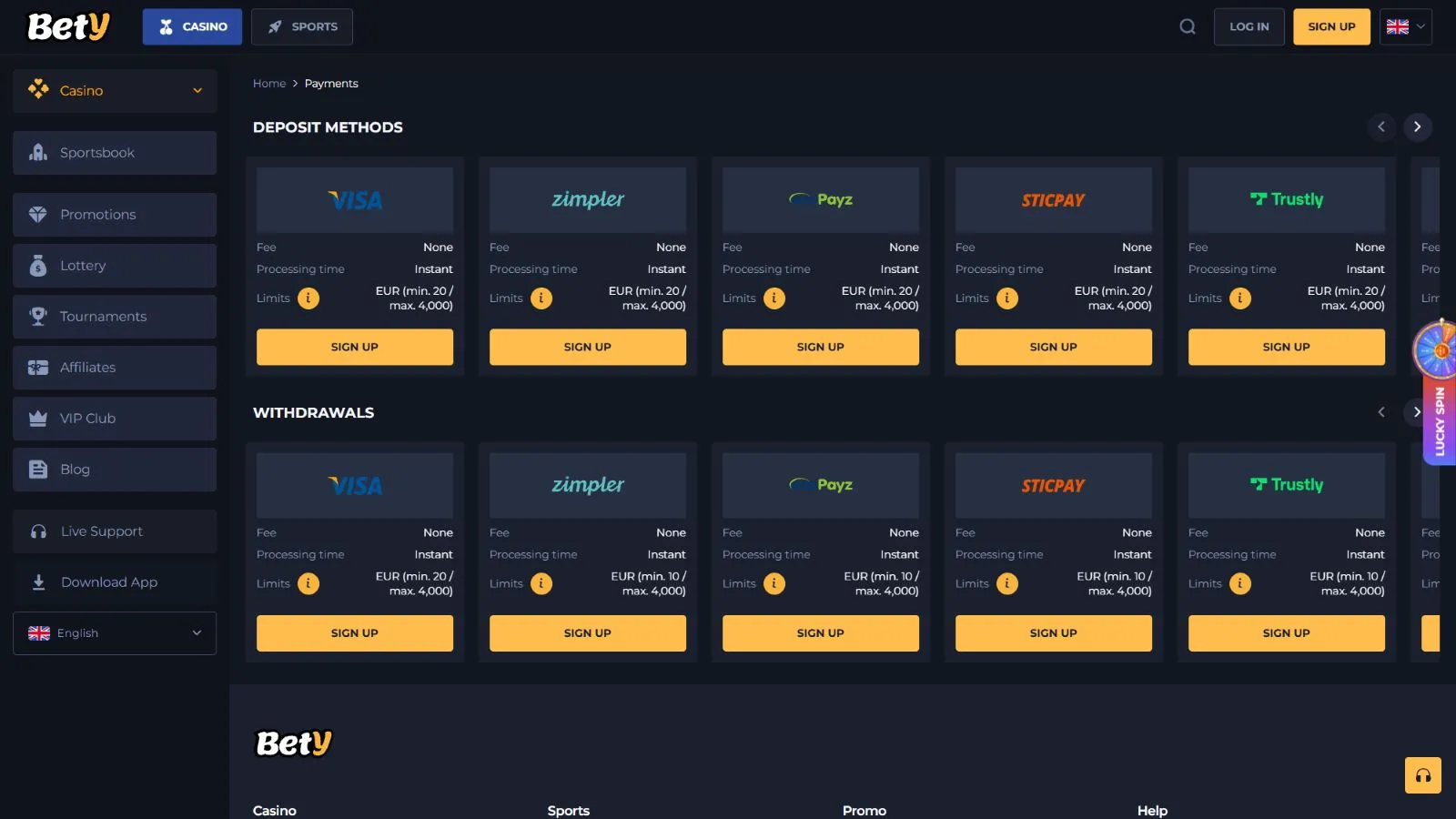Click the Visa deposit limits info icon
Viewport: 1456px width, 819px height.
308,298
